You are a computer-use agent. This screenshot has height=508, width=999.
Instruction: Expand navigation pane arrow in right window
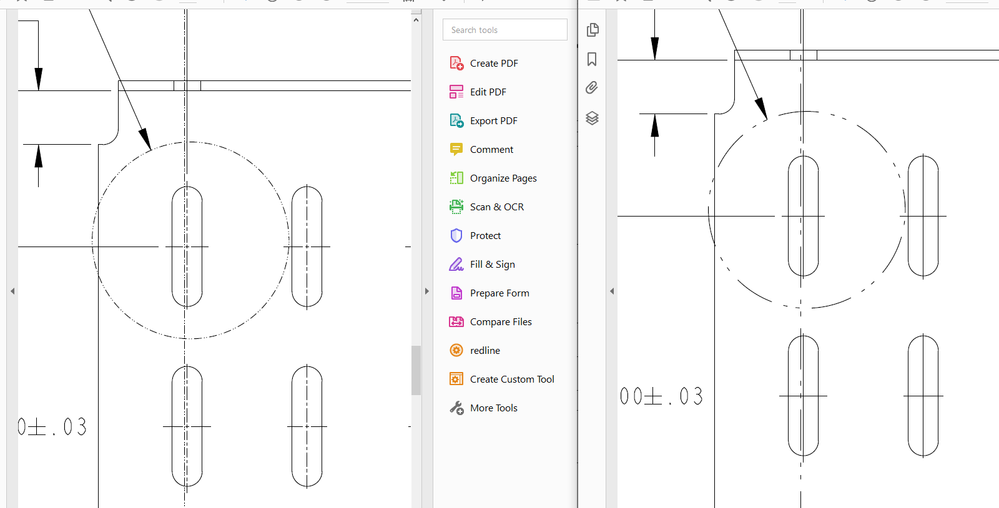[x=611, y=291]
